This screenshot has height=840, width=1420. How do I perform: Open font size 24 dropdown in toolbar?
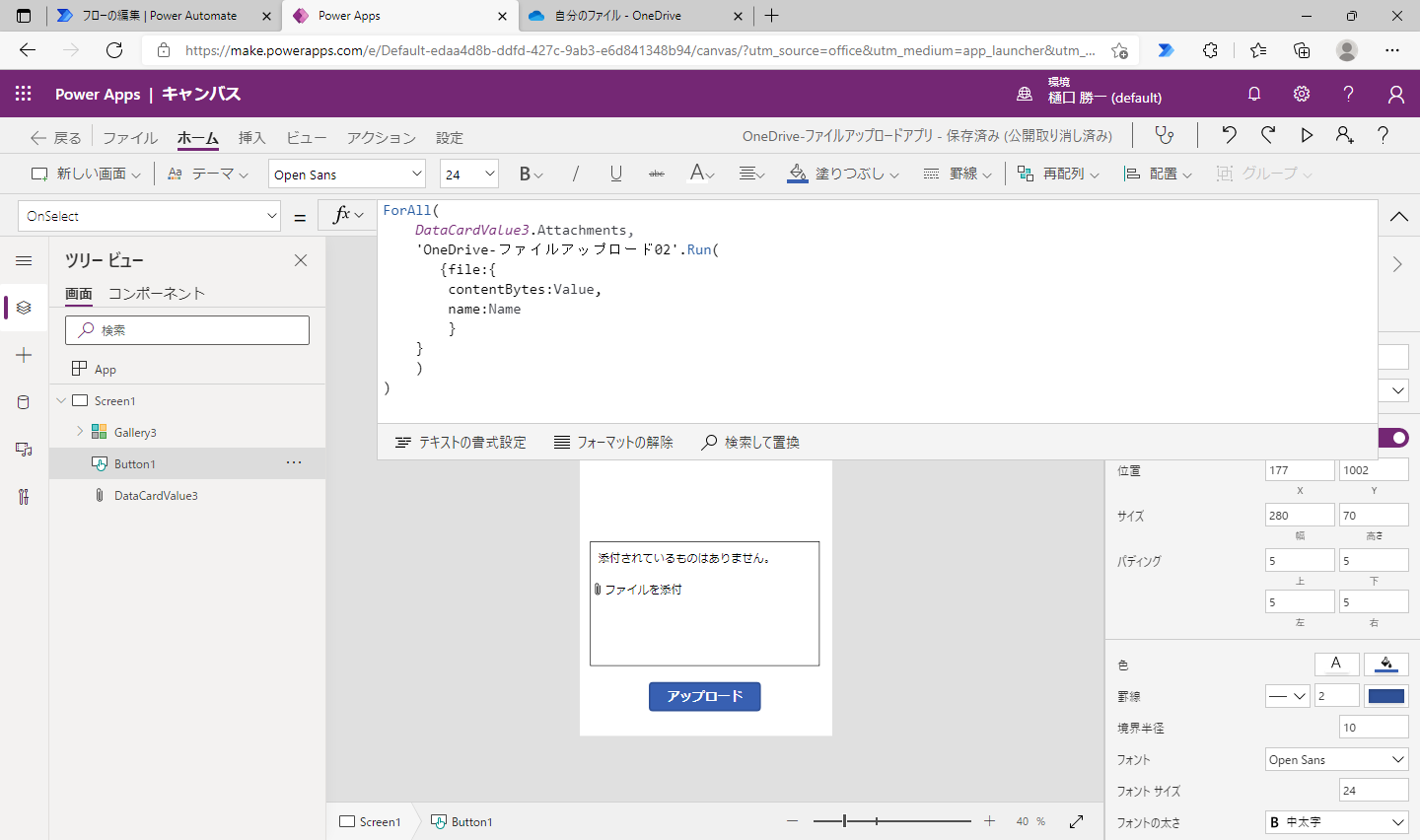click(x=469, y=174)
